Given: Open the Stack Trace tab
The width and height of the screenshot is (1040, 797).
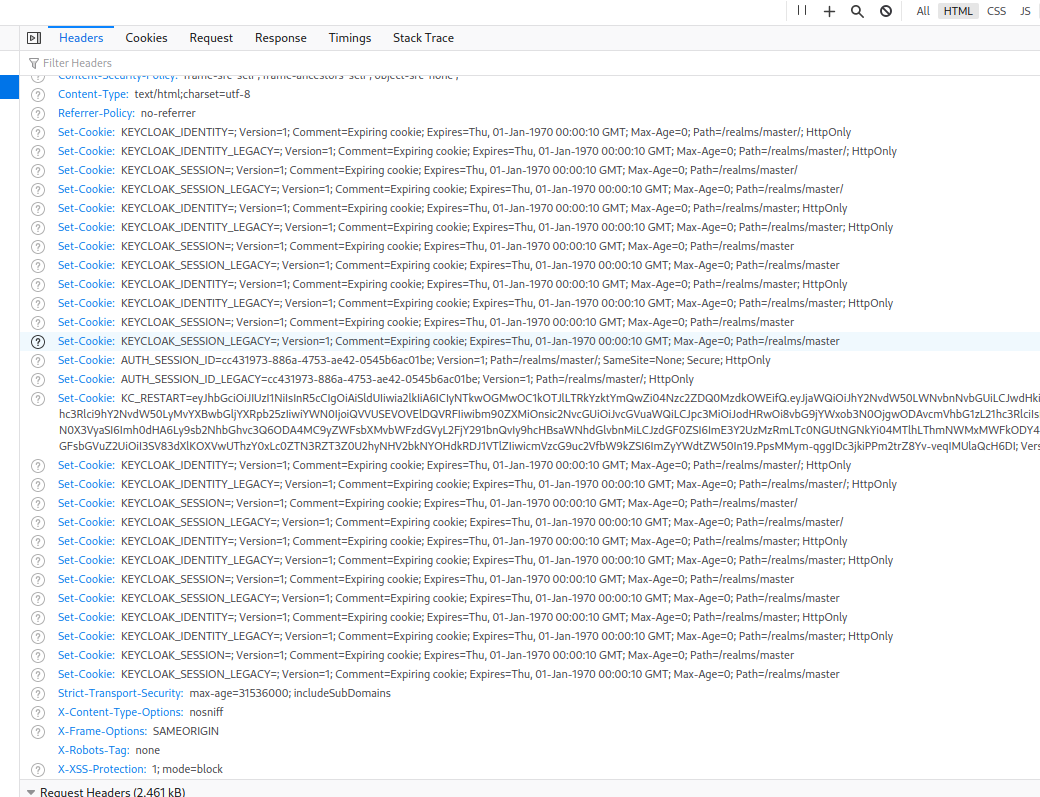Looking at the screenshot, I should point(423,38).
